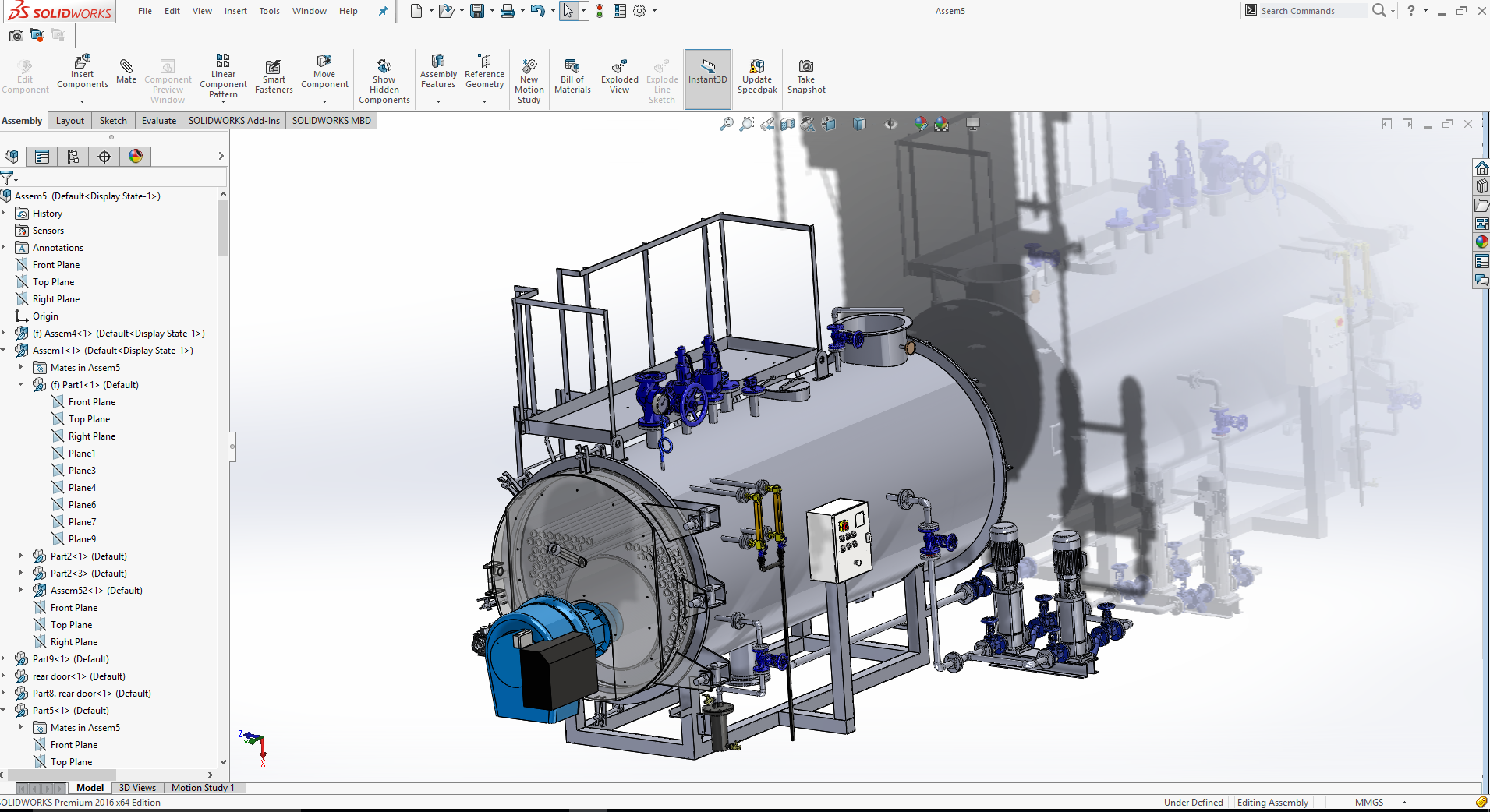Toggle the pin icon beside Help menu

click(383, 11)
